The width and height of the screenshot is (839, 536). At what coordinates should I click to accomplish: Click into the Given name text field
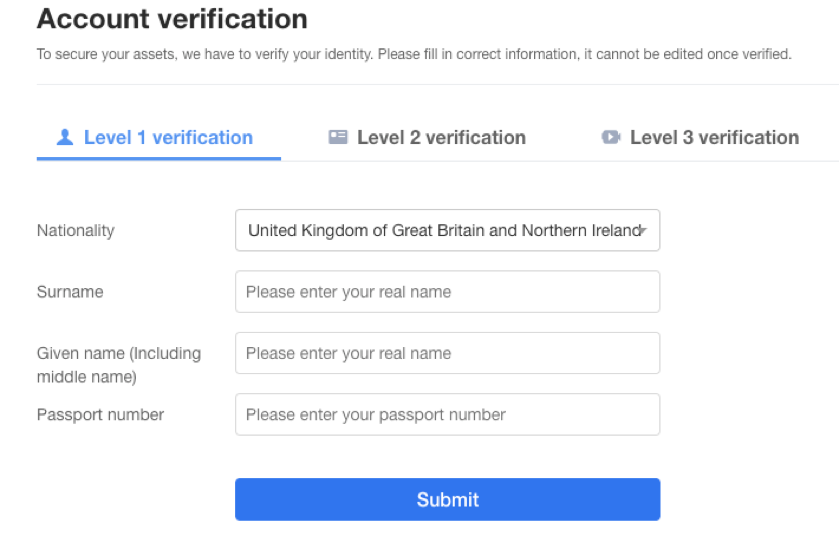pyautogui.click(x=447, y=353)
